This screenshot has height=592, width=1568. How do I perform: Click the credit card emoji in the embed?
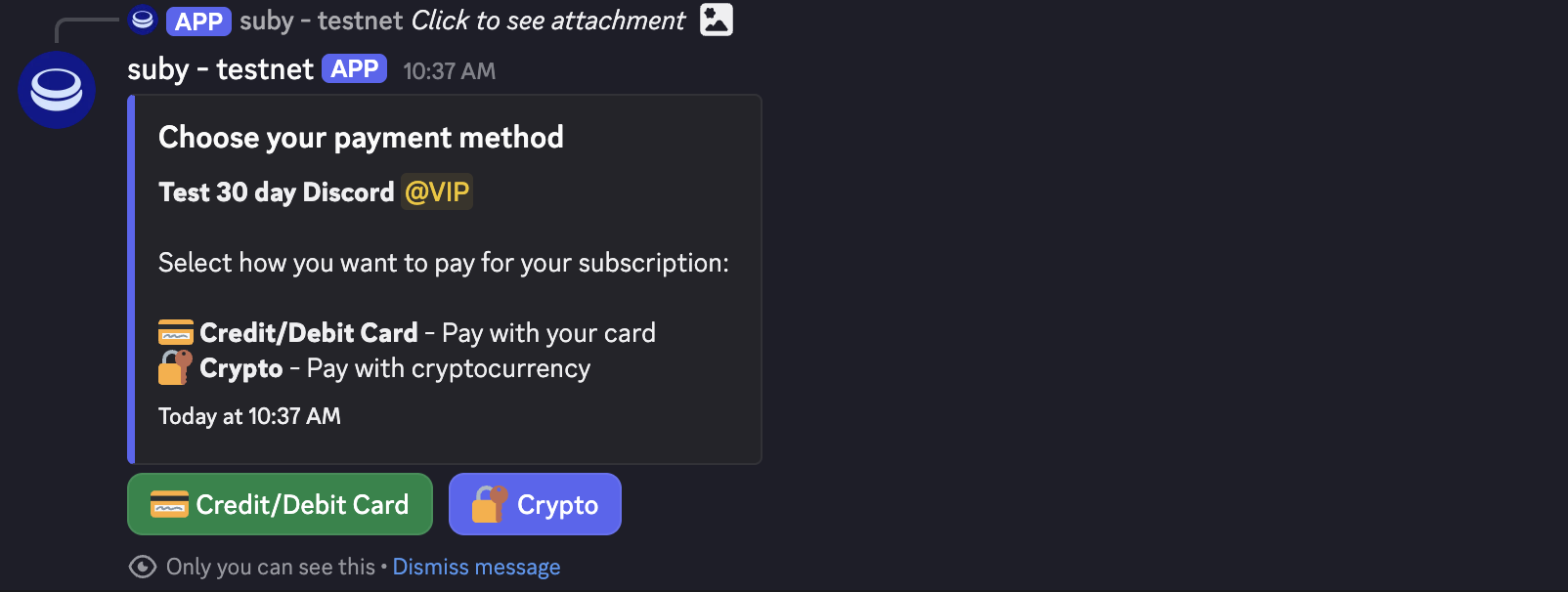coord(176,333)
